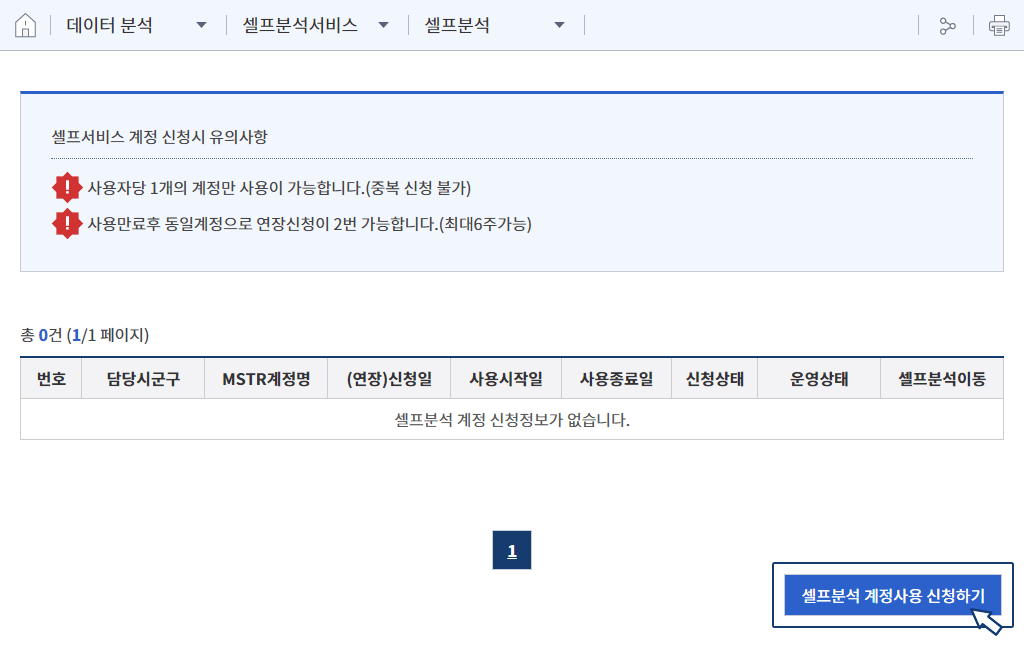Image resolution: width=1024 pixels, height=647 pixels.
Task: Click the empty table row message
Action: [512, 420]
